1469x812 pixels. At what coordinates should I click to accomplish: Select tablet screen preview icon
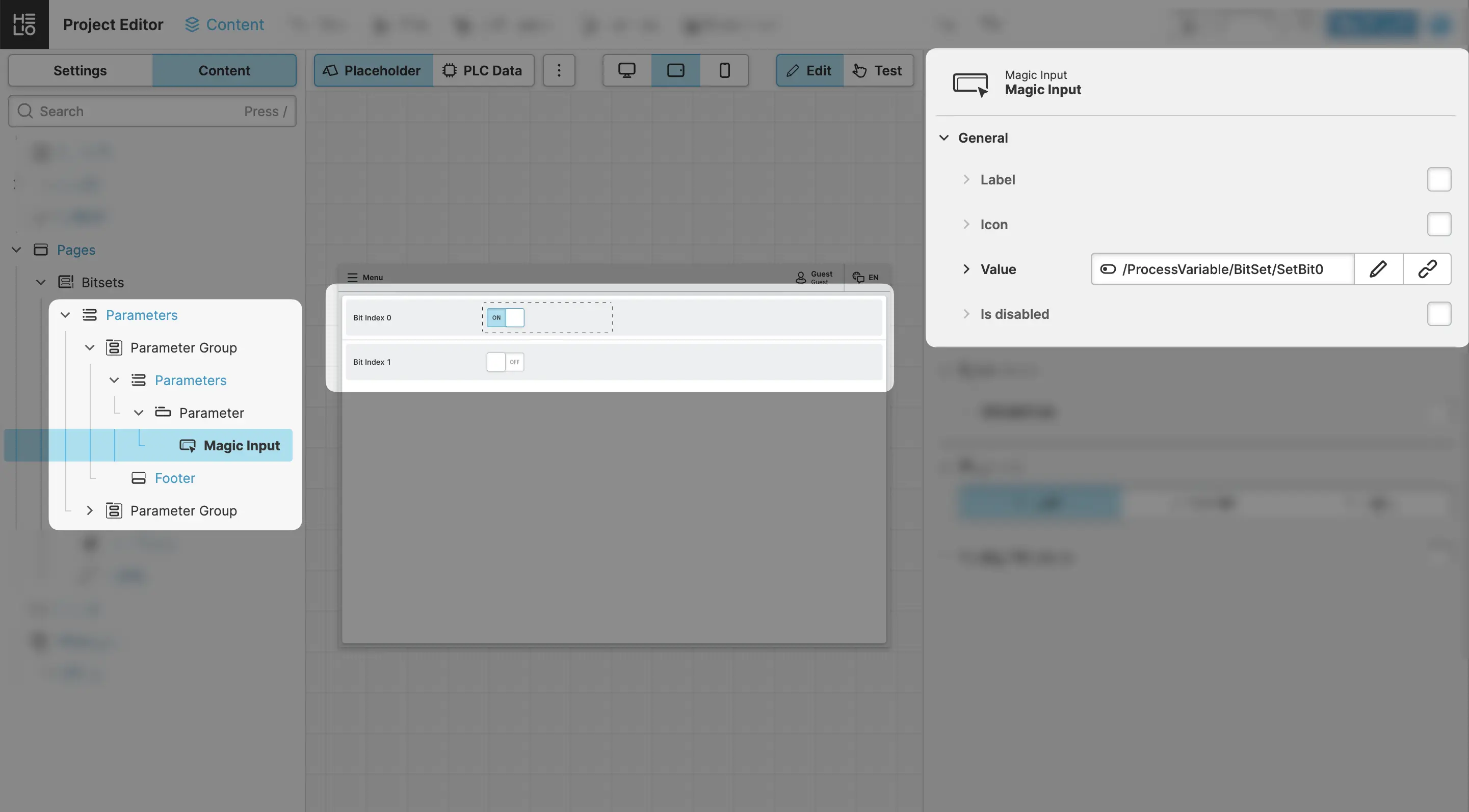click(x=675, y=70)
